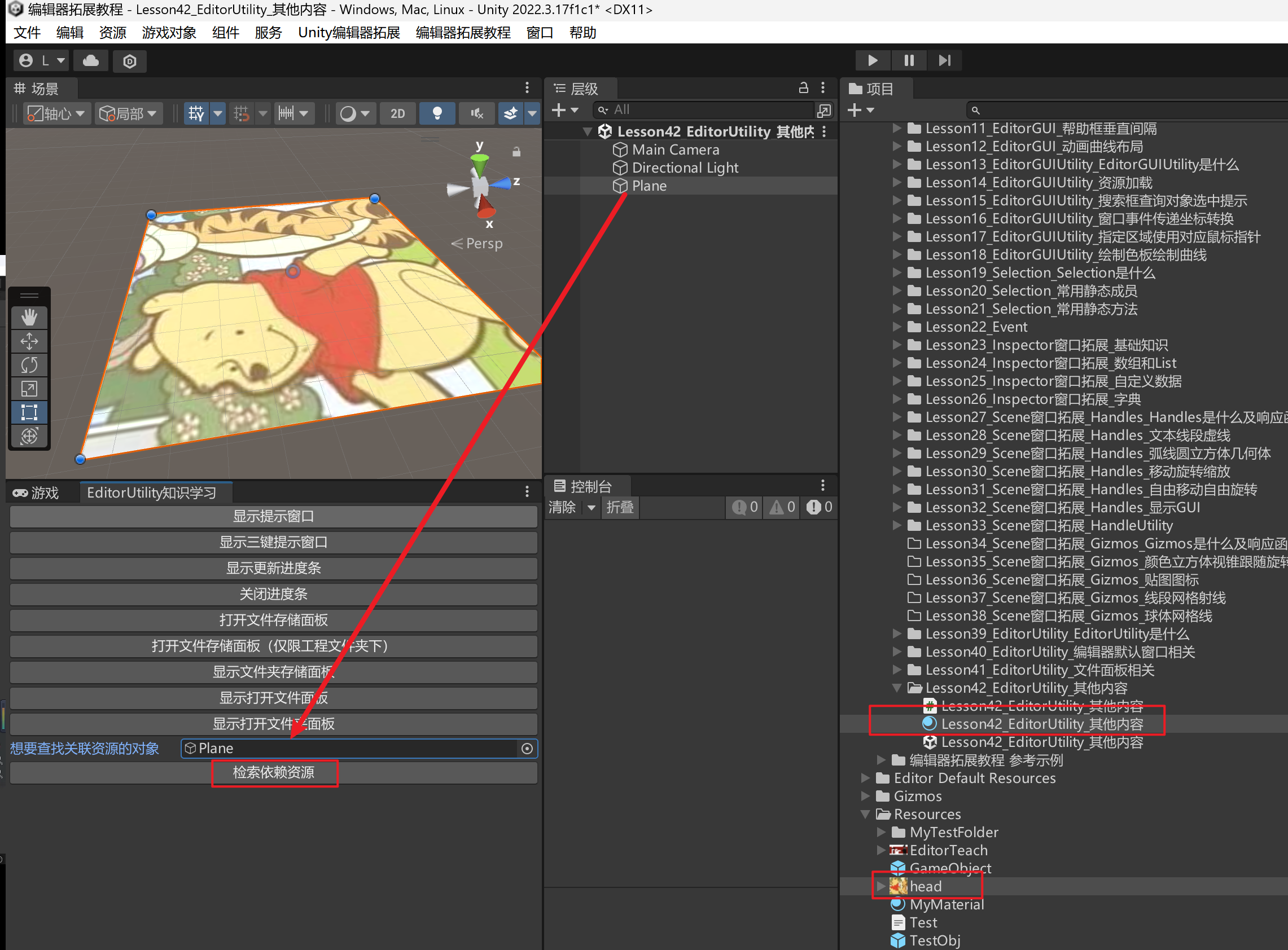Click the Pause button
The height and width of the screenshot is (950, 1288).
pyautogui.click(x=909, y=60)
